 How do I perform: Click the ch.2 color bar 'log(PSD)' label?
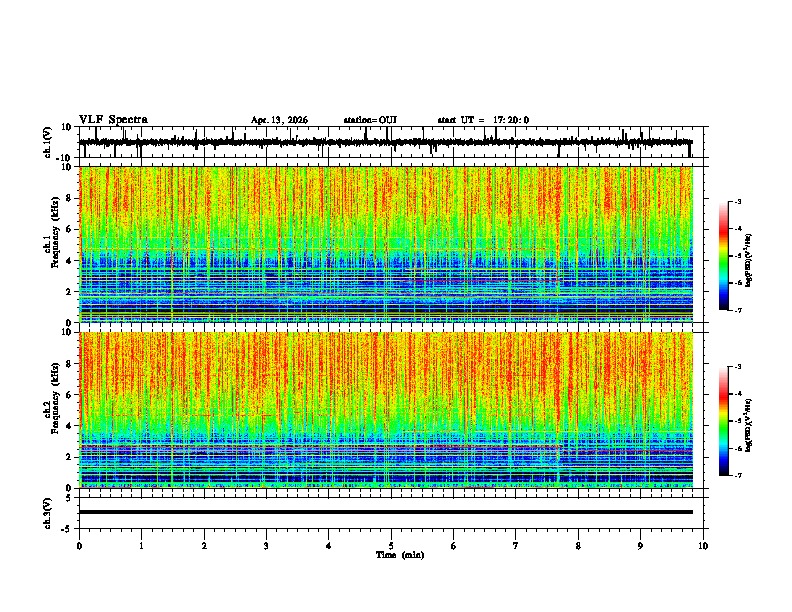coord(748,425)
